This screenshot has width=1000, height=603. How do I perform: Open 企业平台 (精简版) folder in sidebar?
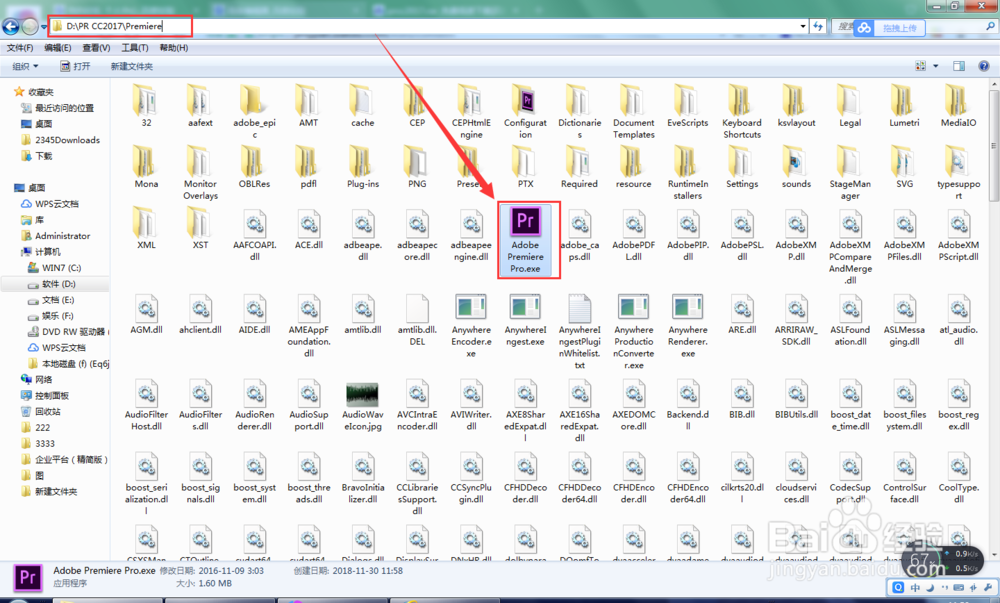click(x=64, y=459)
